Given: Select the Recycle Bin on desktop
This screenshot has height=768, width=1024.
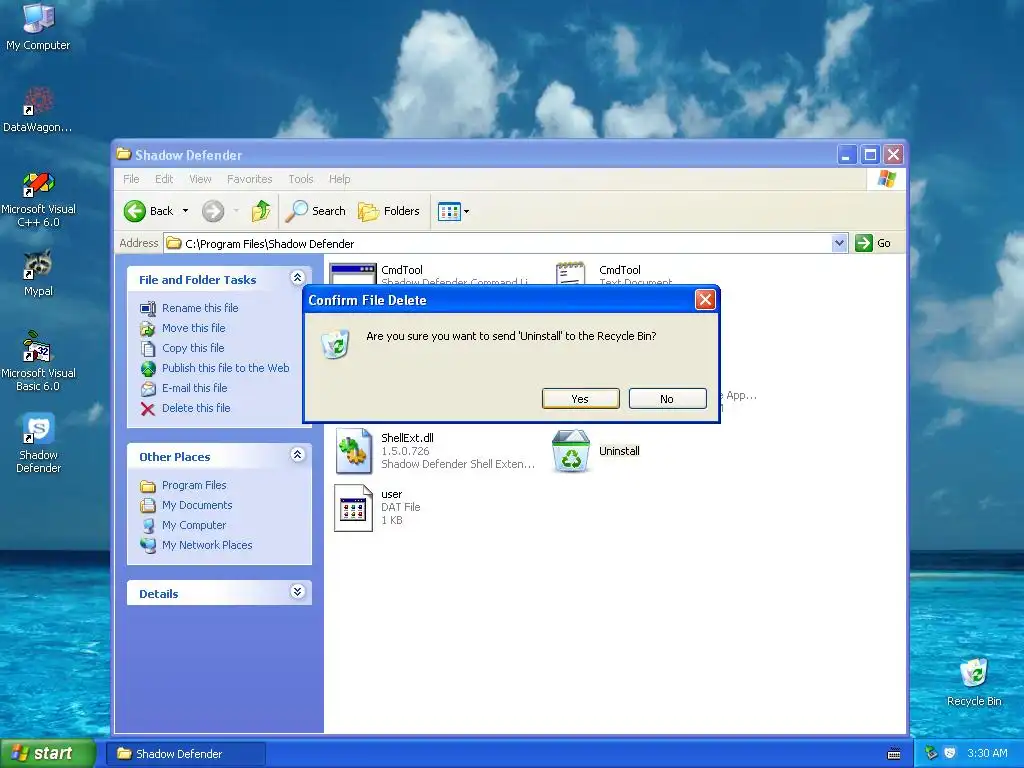Looking at the screenshot, I should [974, 682].
